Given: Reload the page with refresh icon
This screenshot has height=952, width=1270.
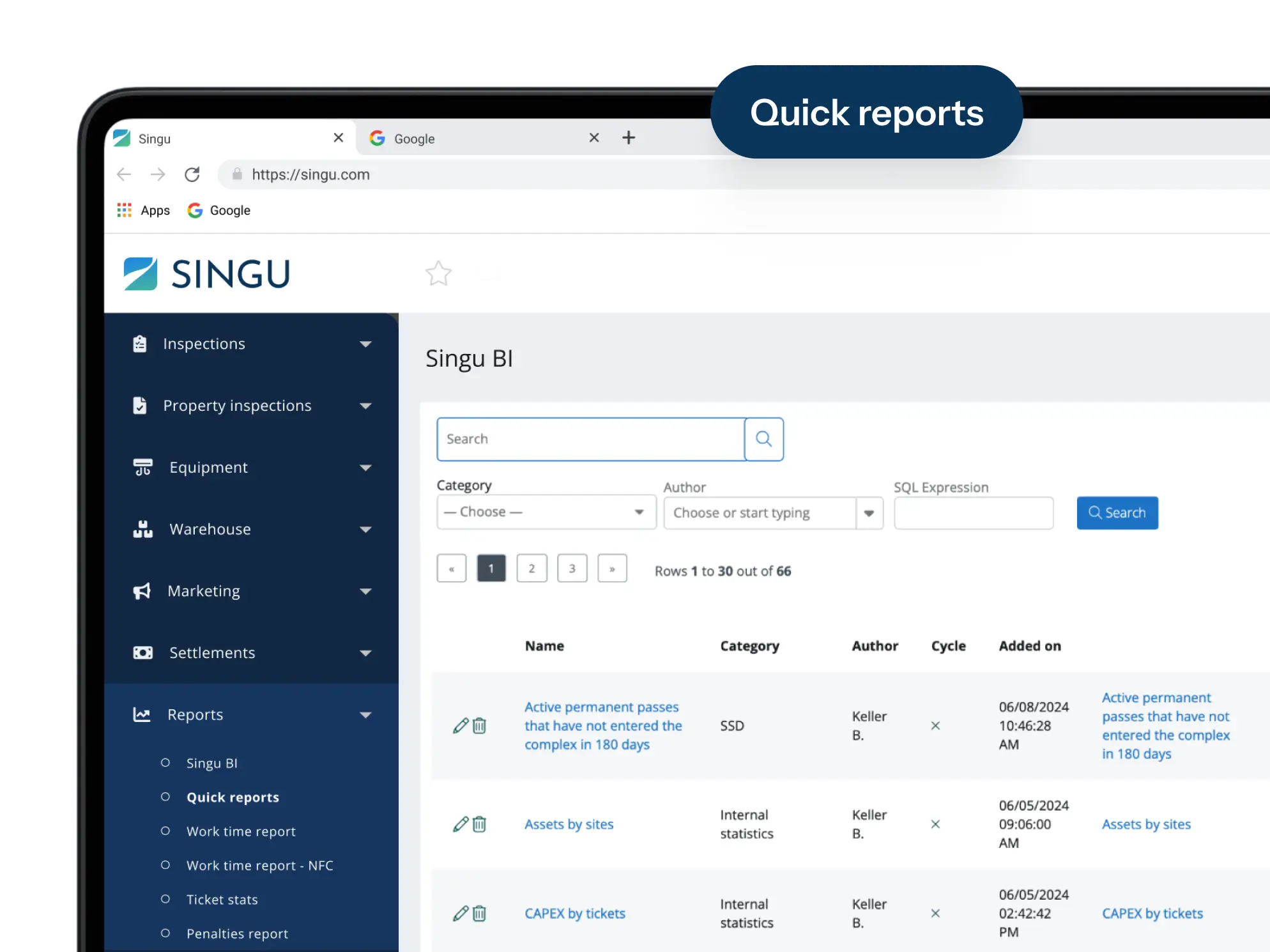Looking at the screenshot, I should 192,174.
